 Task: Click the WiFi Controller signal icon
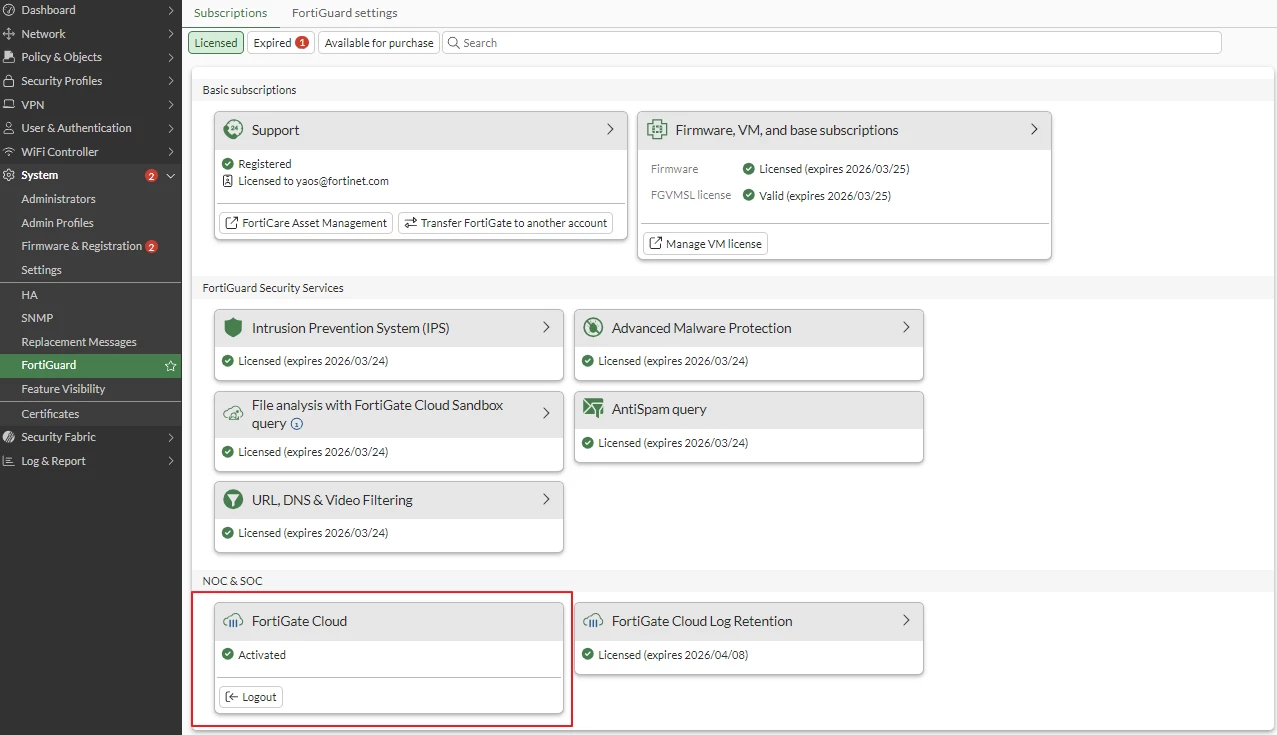point(9,152)
